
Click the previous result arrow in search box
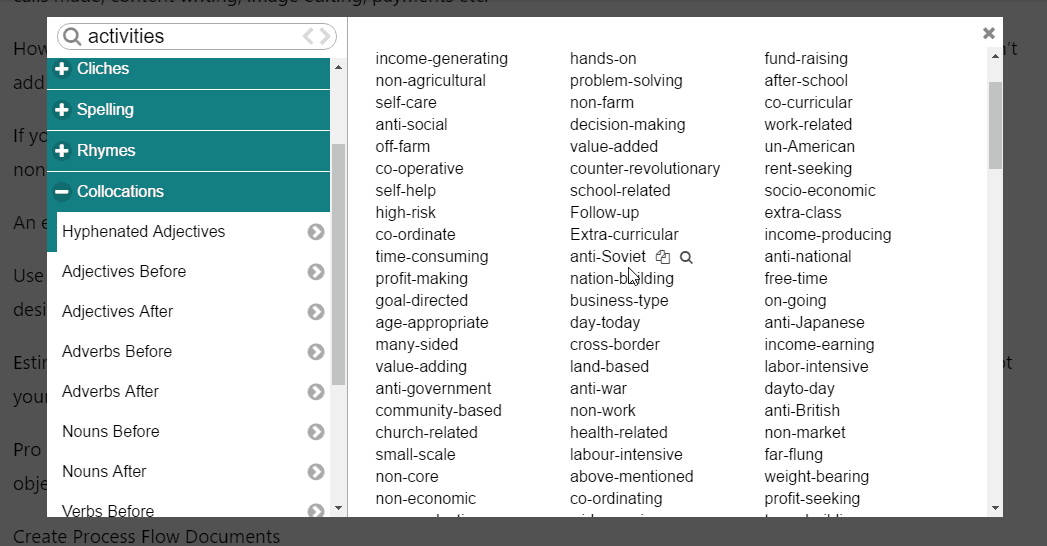308,36
